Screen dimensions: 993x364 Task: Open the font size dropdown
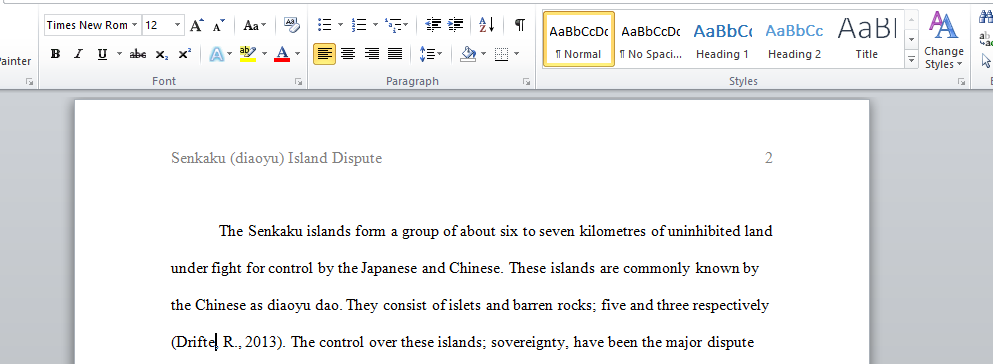tap(177, 25)
